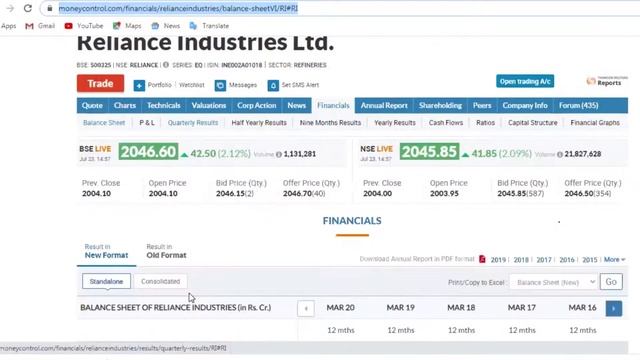
Task: Click P & L sub-menu link
Action: [147, 123]
